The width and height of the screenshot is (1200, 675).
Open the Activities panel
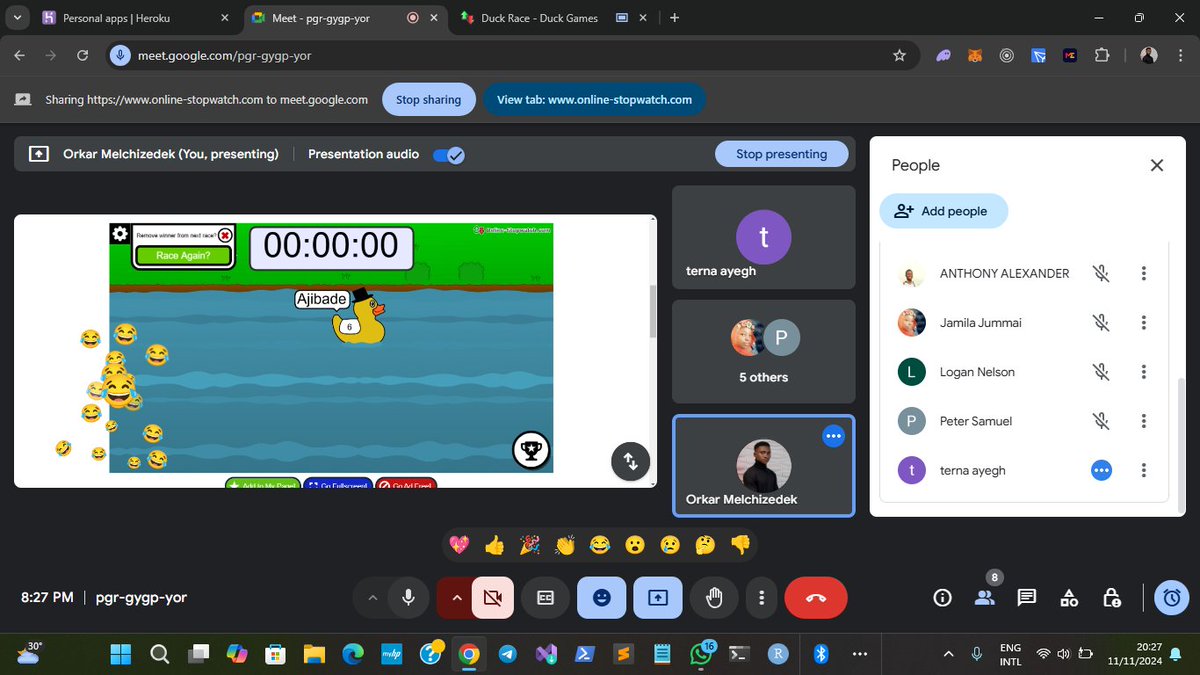click(1069, 598)
